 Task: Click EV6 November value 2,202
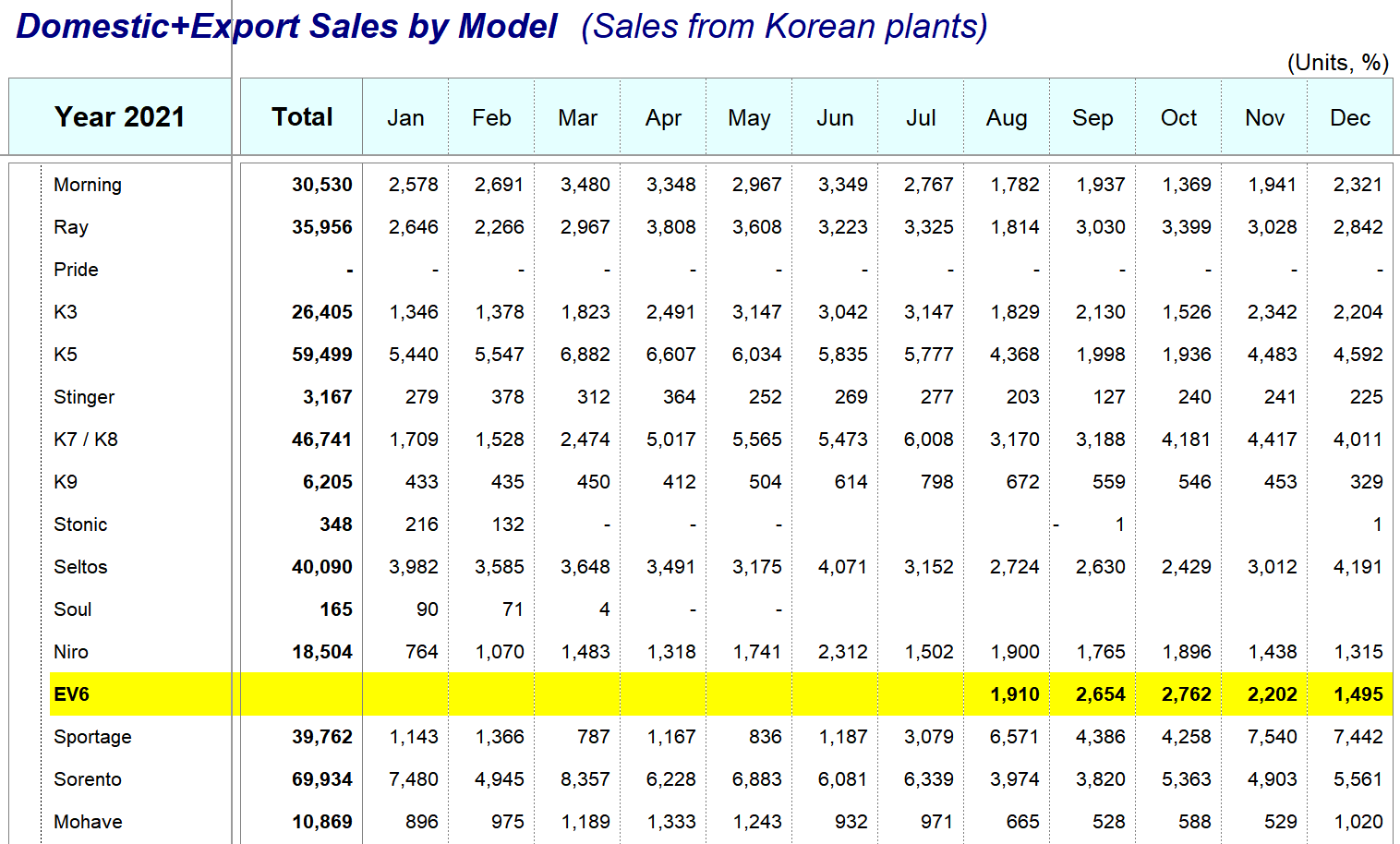[x=1273, y=694]
